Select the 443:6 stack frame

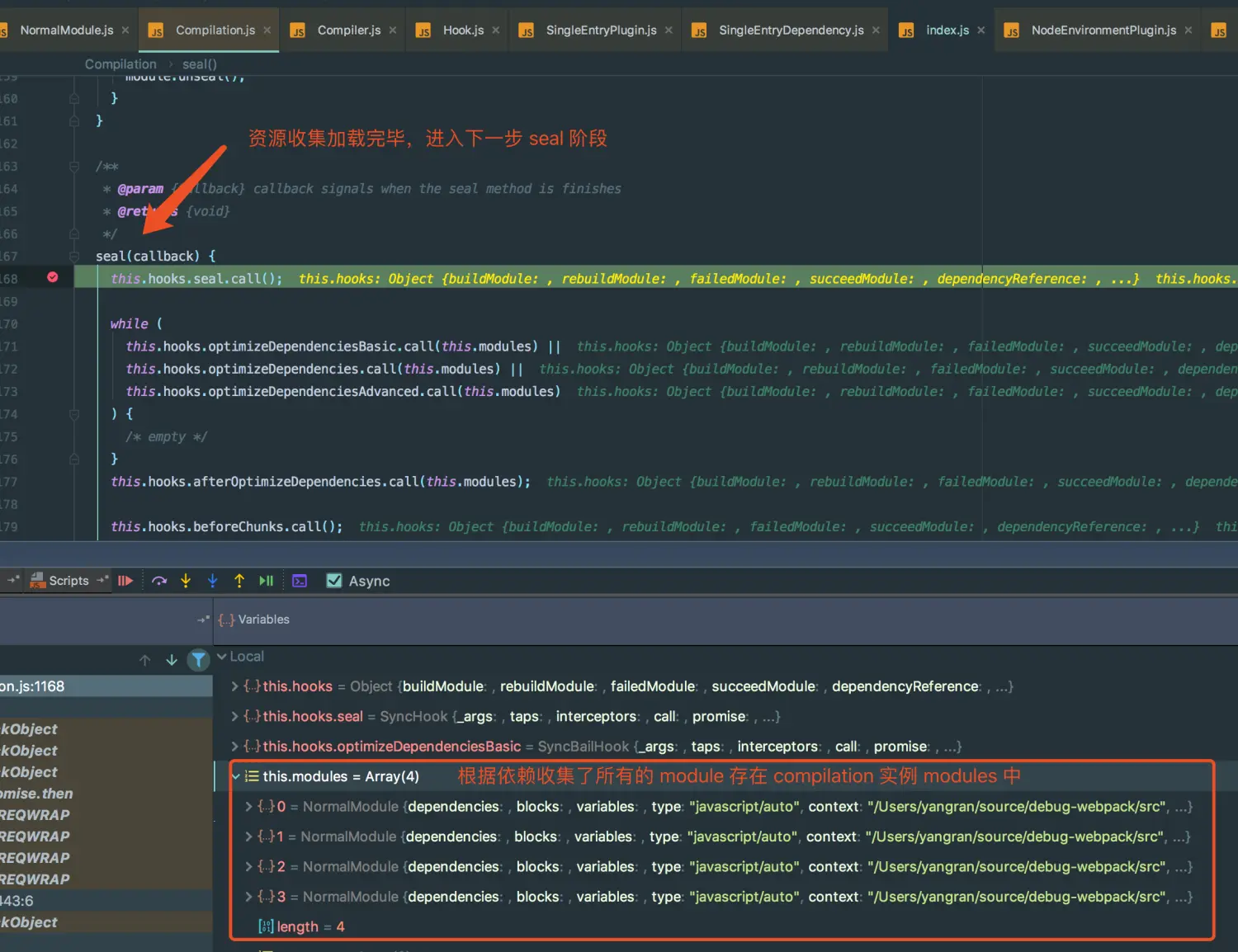pyautogui.click(x=106, y=901)
